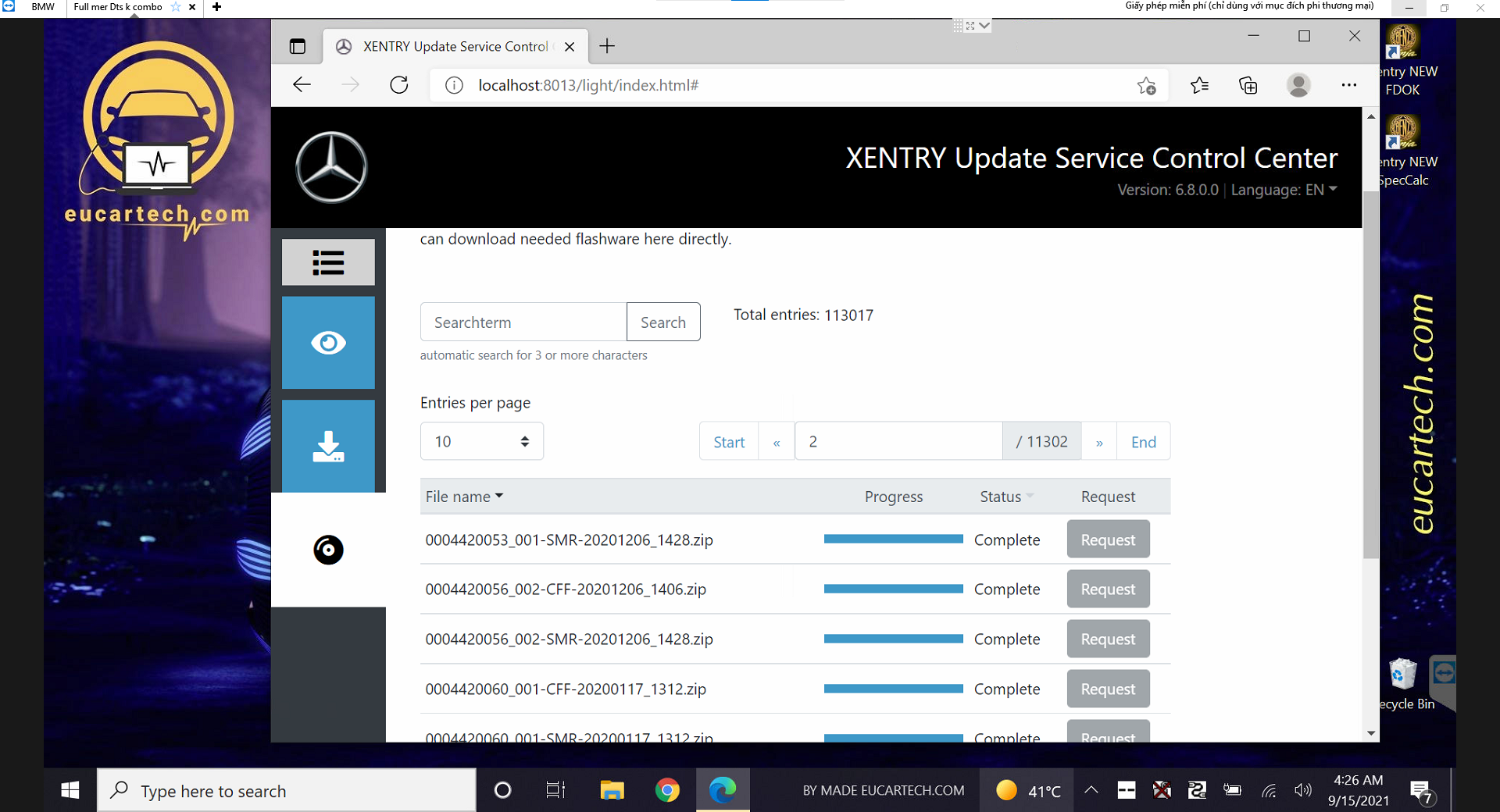
Task: Open the download section icon in sidebar
Action: pos(328,446)
